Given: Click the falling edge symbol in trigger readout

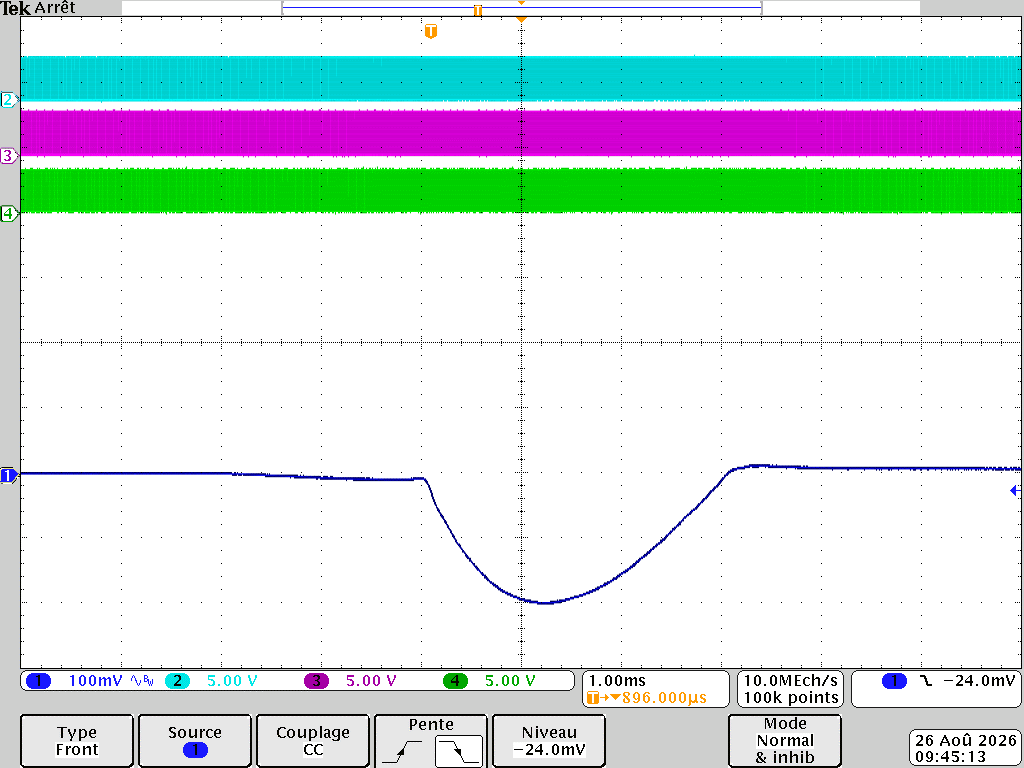Looking at the screenshot, I should pos(925,681).
